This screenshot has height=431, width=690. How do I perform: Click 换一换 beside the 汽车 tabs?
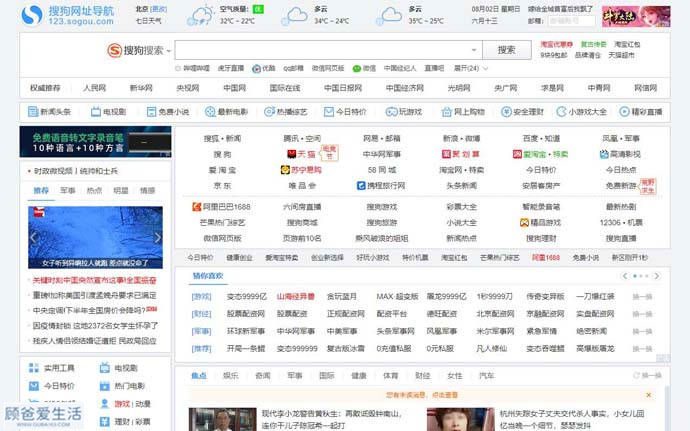tap(647, 376)
